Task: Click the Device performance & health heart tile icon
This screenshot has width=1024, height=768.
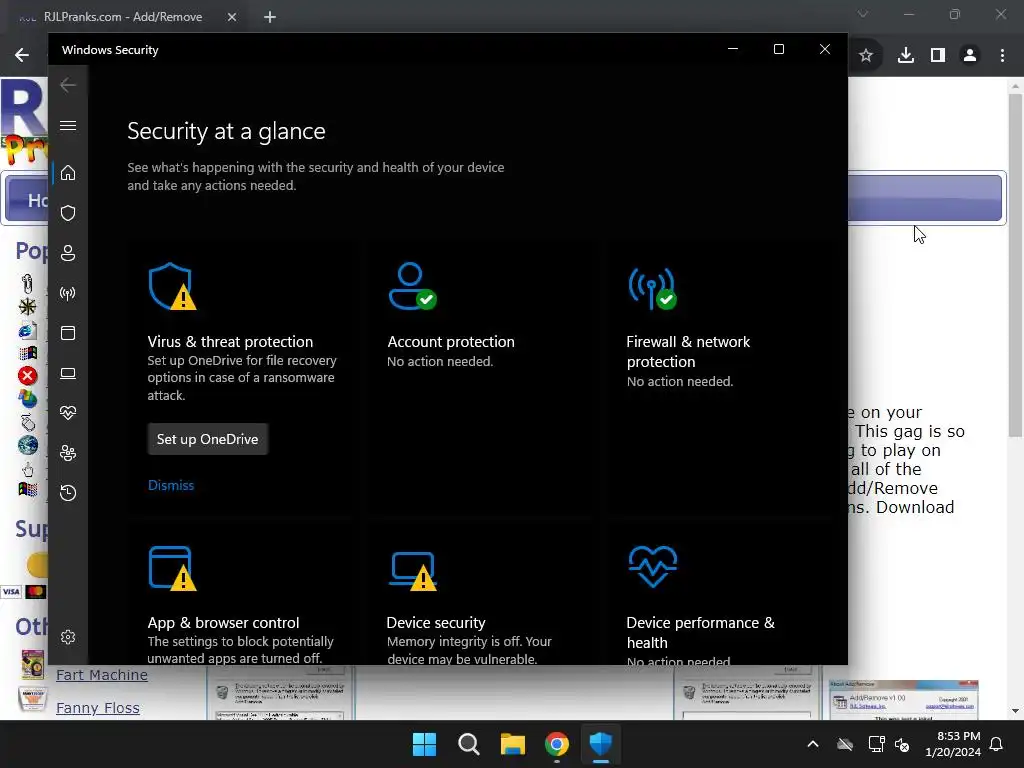Action: click(652, 566)
